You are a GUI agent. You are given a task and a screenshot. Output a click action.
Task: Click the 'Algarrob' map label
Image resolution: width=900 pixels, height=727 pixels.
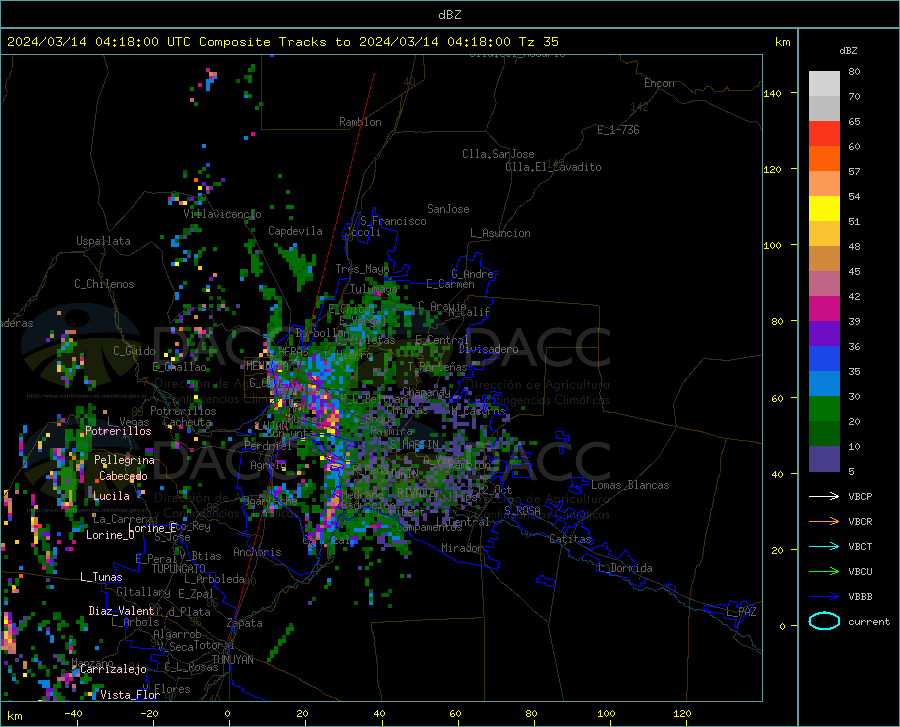pos(177,634)
